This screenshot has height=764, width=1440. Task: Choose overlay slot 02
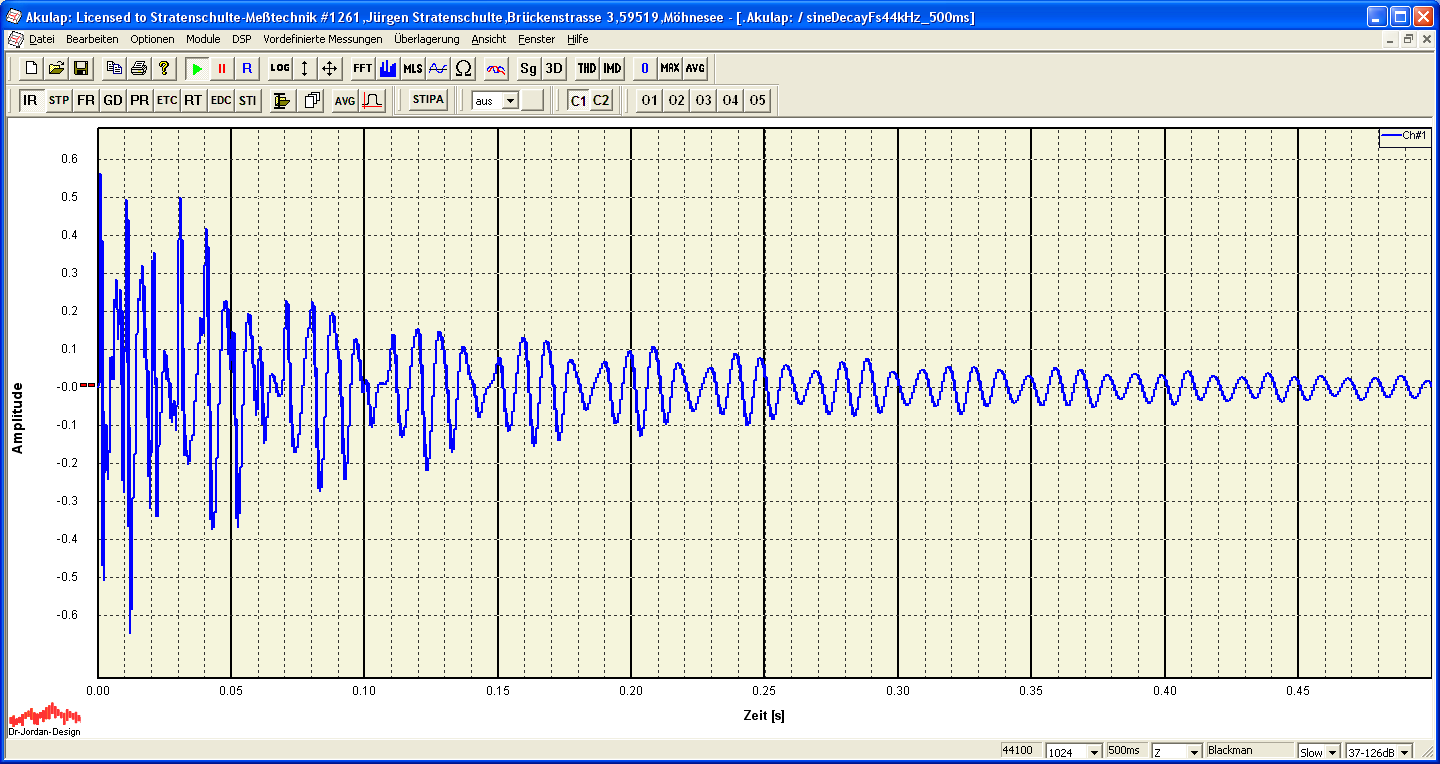pyautogui.click(x=677, y=101)
